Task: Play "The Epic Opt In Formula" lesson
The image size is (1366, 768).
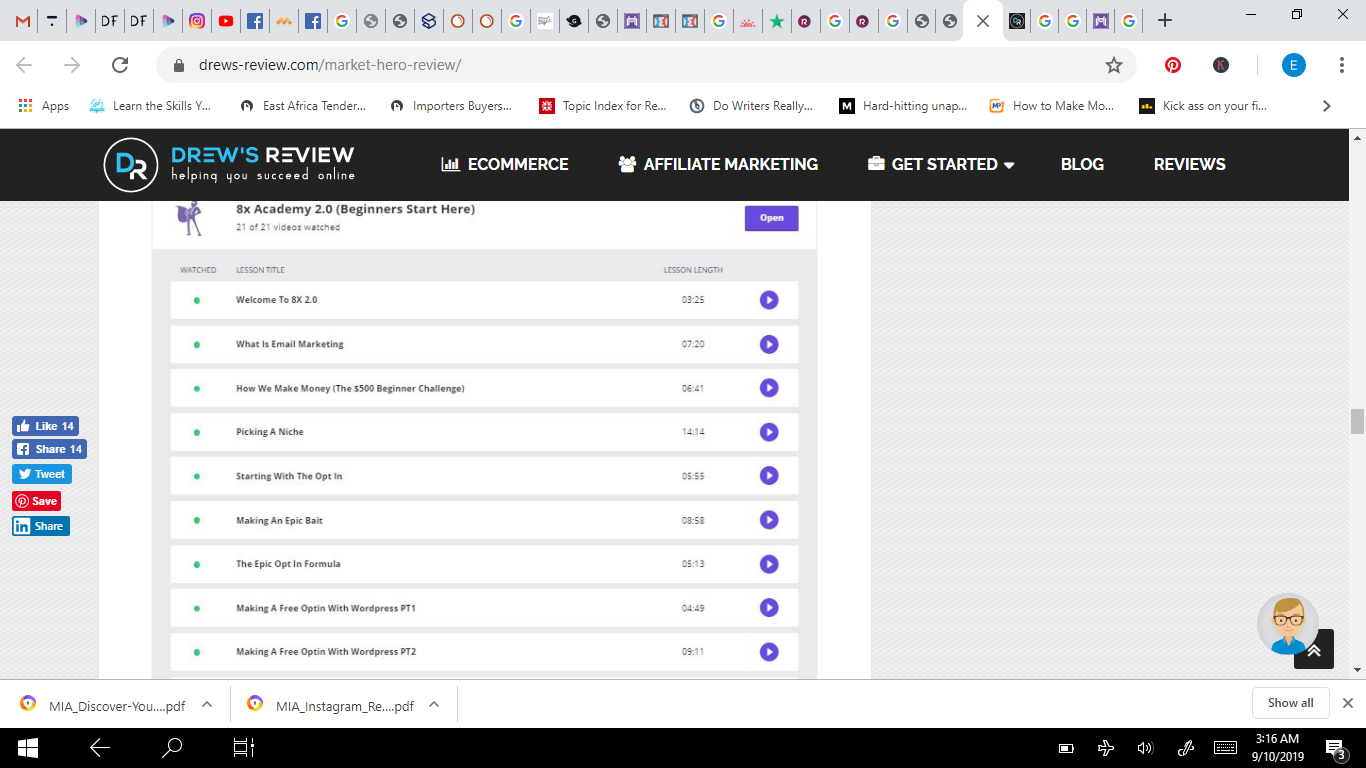Action: coord(768,564)
